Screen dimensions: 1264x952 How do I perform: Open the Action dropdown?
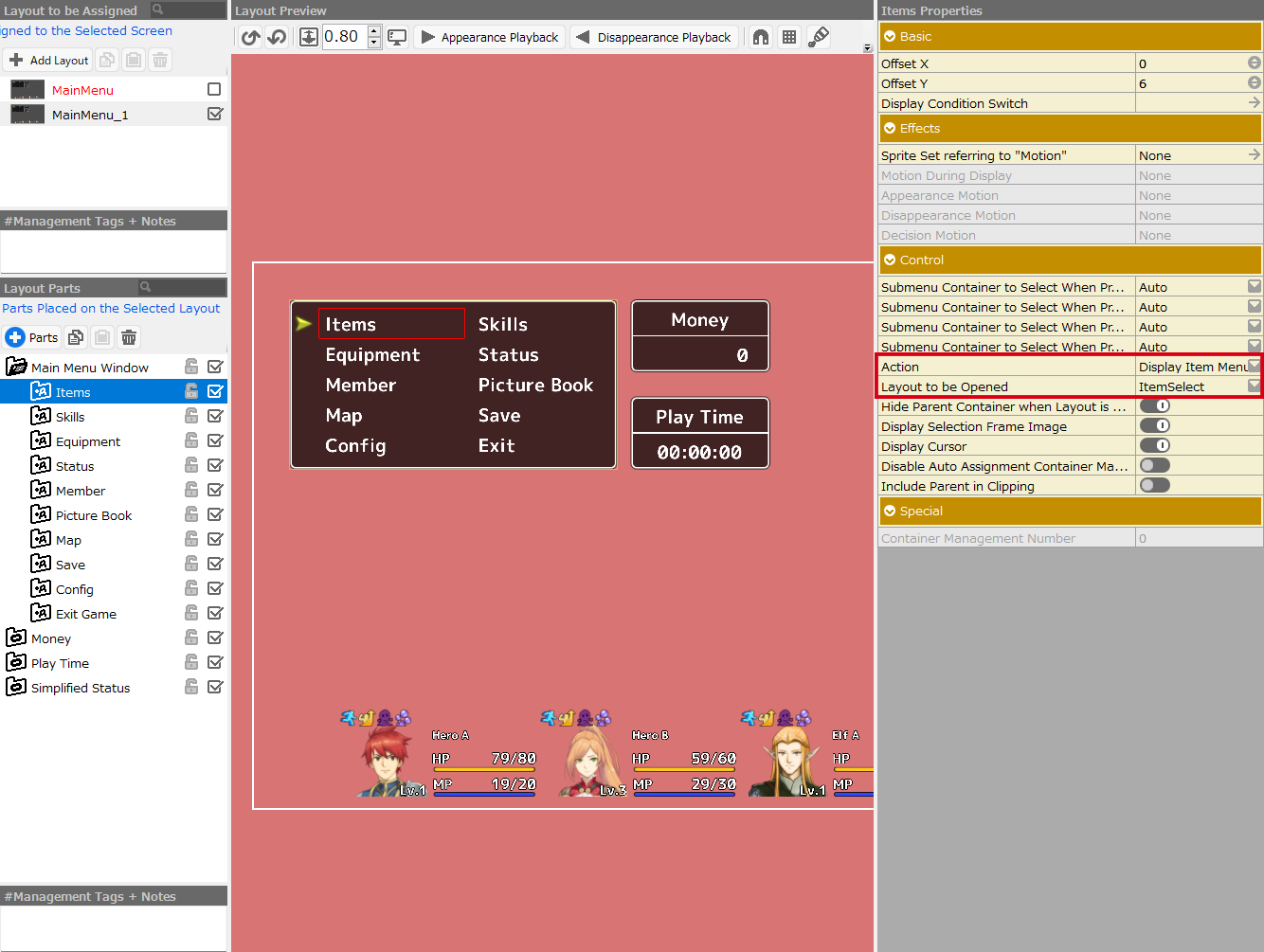point(1254,367)
